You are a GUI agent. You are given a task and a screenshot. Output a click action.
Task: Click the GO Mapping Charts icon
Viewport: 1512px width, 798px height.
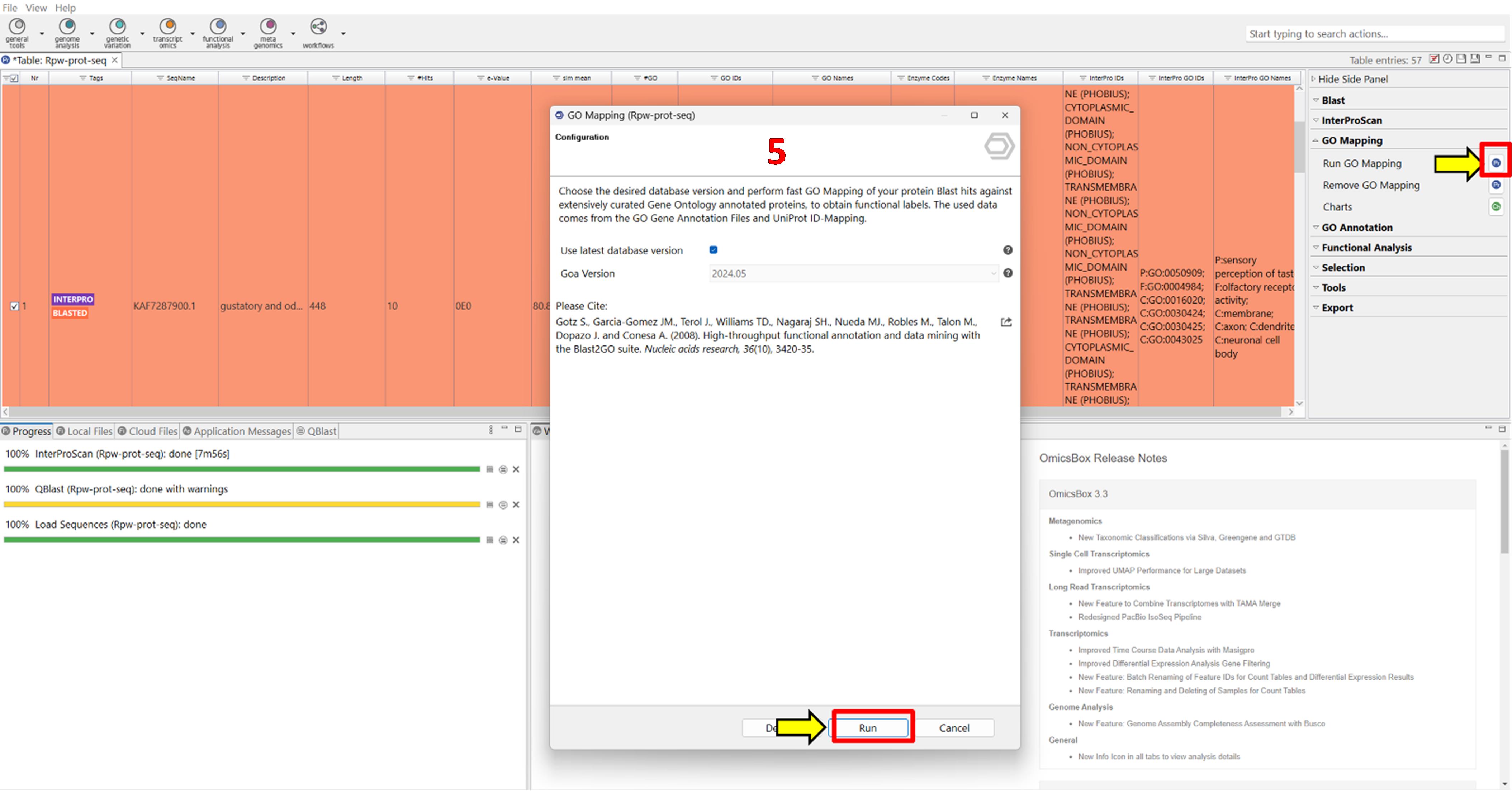(x=1496, y=206)
